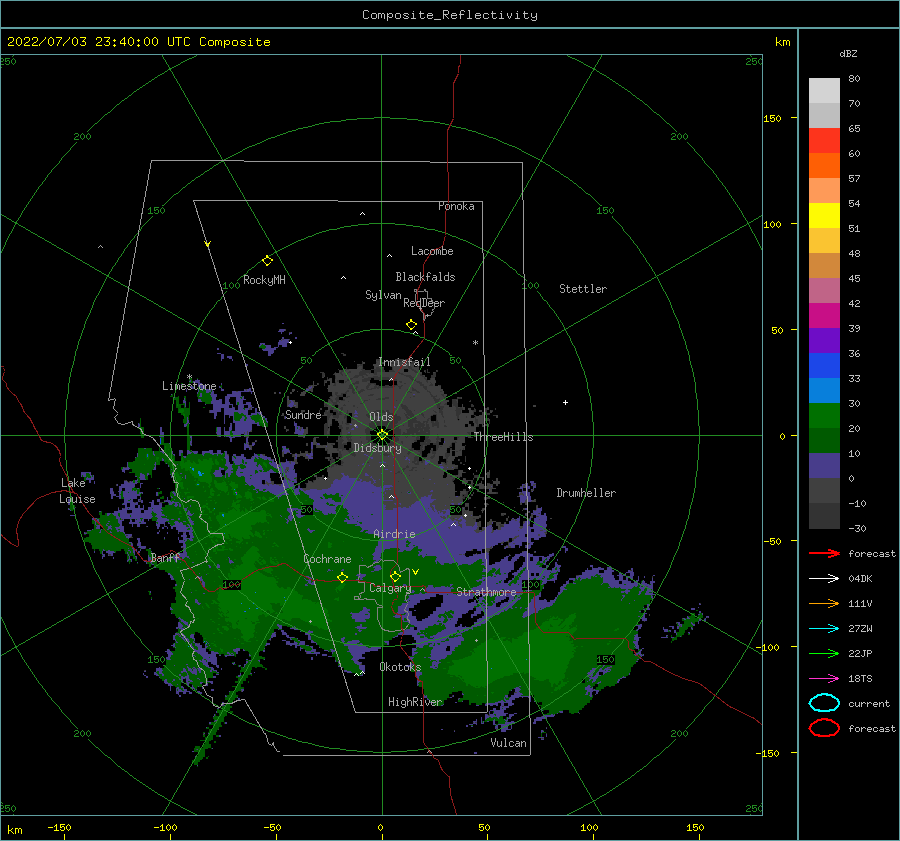Click the current legend label
Viewport: 900px width, 841px height.
point(869,703)
